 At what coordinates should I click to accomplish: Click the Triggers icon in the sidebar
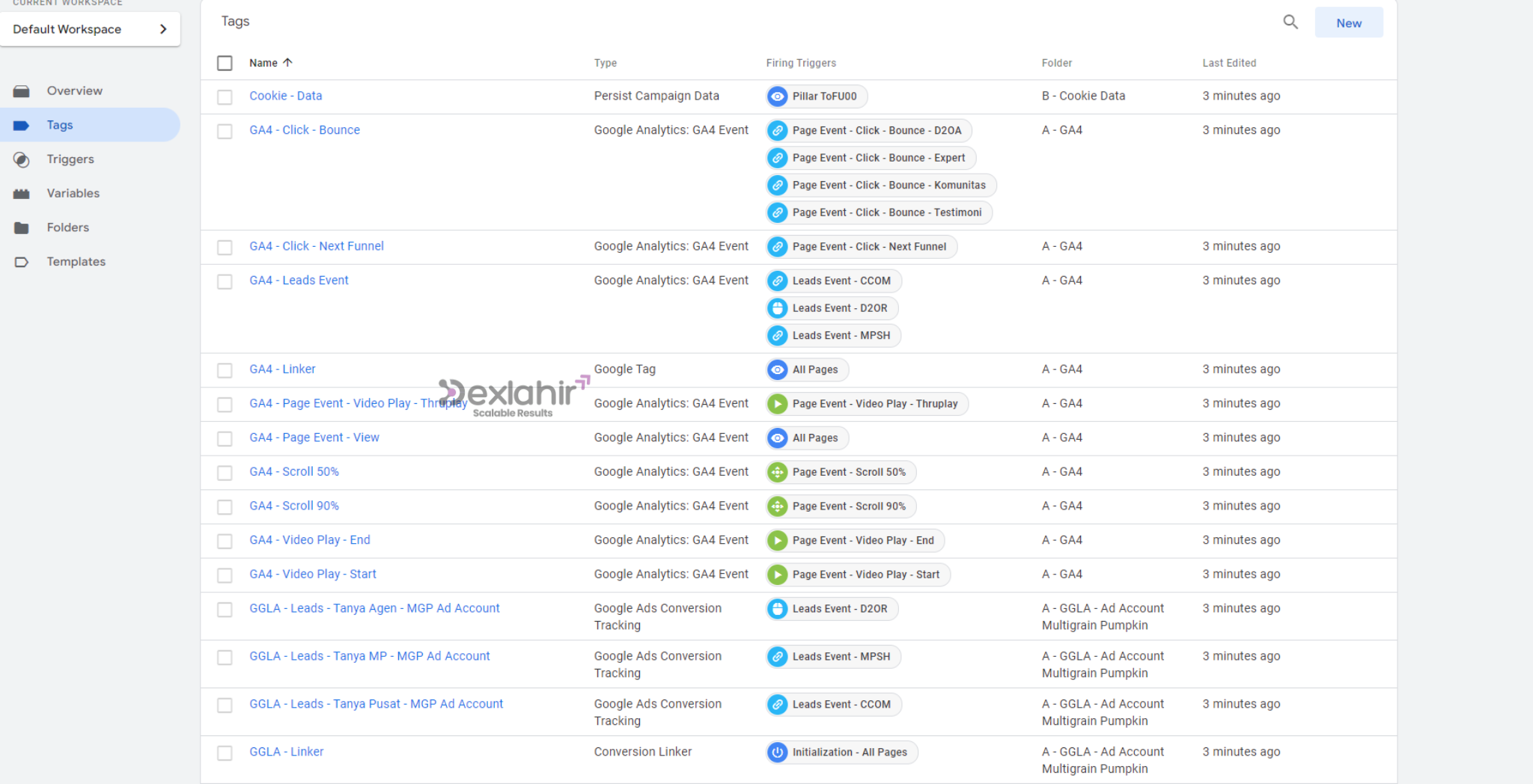22,159
